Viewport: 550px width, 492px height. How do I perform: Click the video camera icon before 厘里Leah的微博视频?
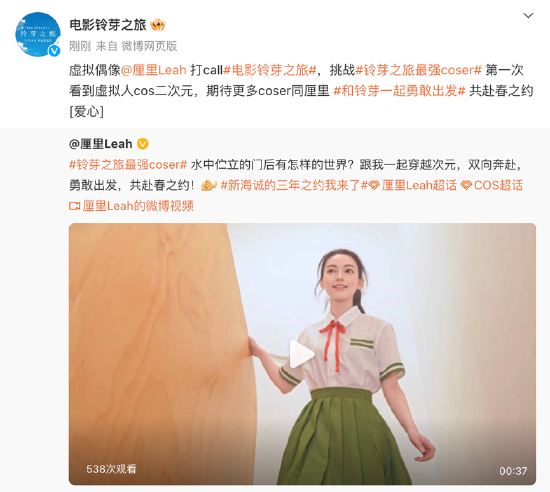click(75, 206)
